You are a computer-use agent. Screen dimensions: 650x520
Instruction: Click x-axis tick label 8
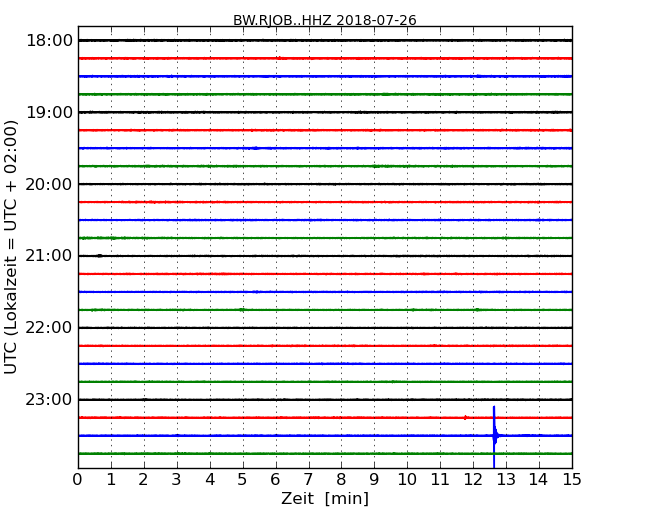(341, 480)
